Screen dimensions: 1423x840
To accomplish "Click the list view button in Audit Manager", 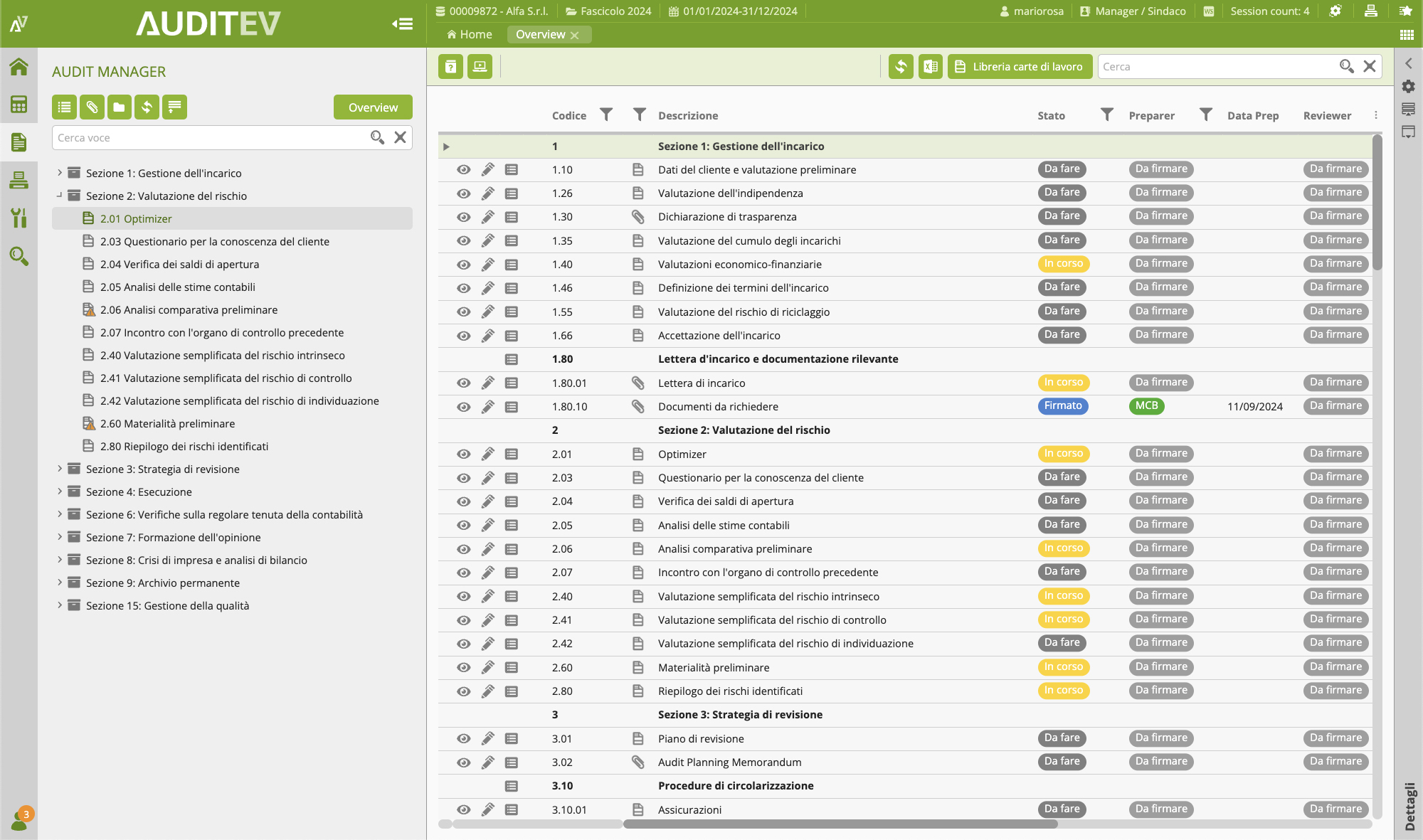I will pos(64,107).
